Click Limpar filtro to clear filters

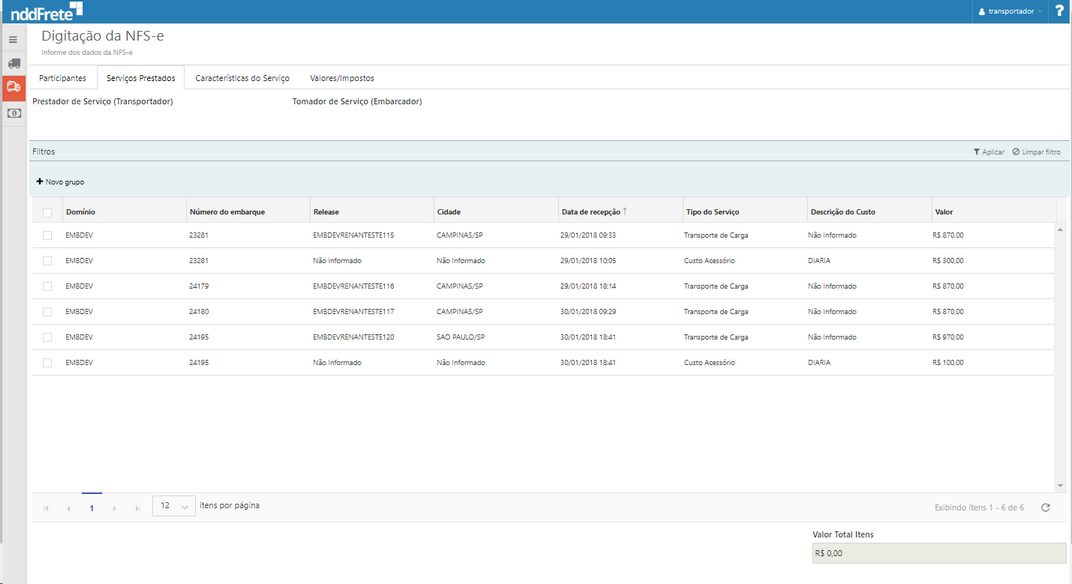coord(1036,152)
